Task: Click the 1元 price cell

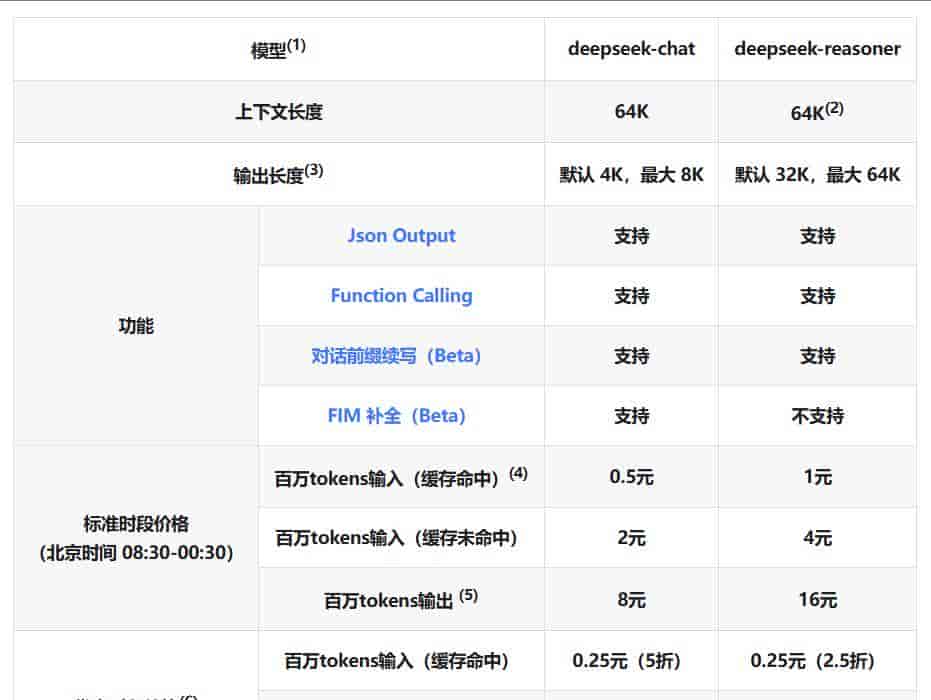Action: pyautogui.click(x=817, y=477)
